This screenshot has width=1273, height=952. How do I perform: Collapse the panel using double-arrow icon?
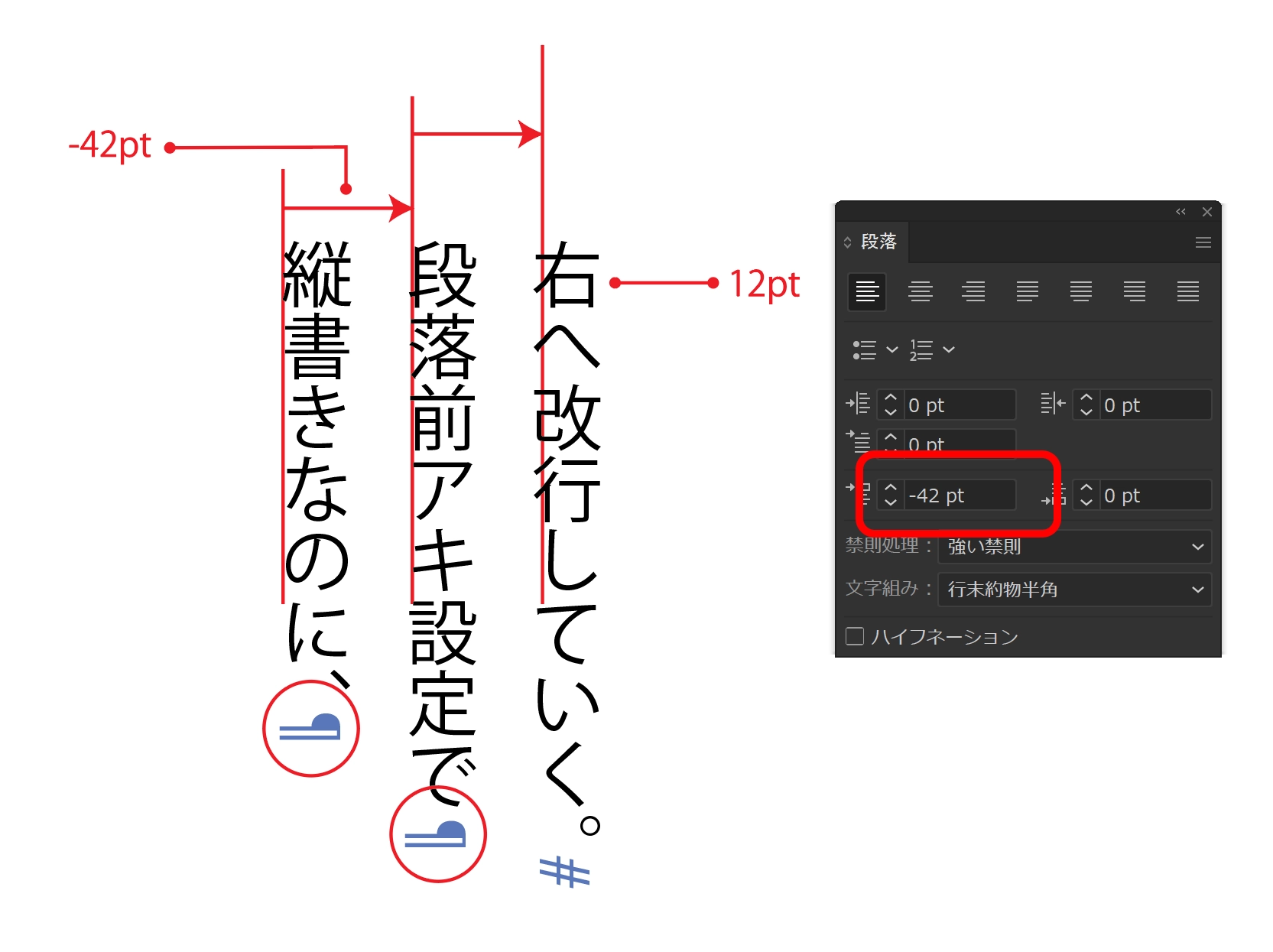1181,212
